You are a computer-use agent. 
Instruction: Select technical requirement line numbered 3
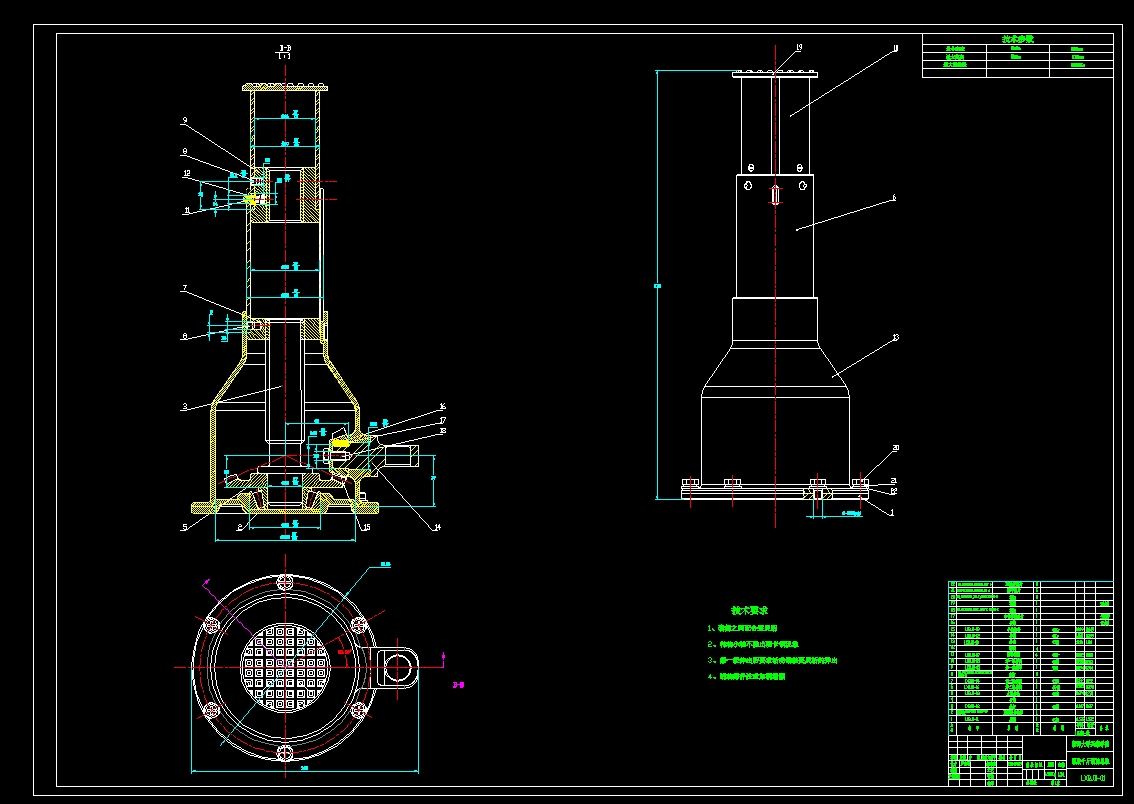coord(772,660)
